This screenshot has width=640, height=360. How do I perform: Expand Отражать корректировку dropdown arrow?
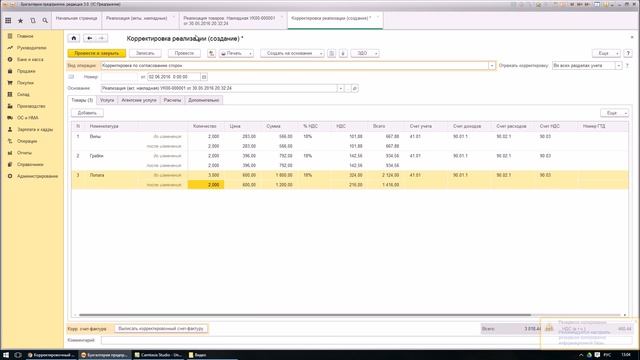(618, 65)
